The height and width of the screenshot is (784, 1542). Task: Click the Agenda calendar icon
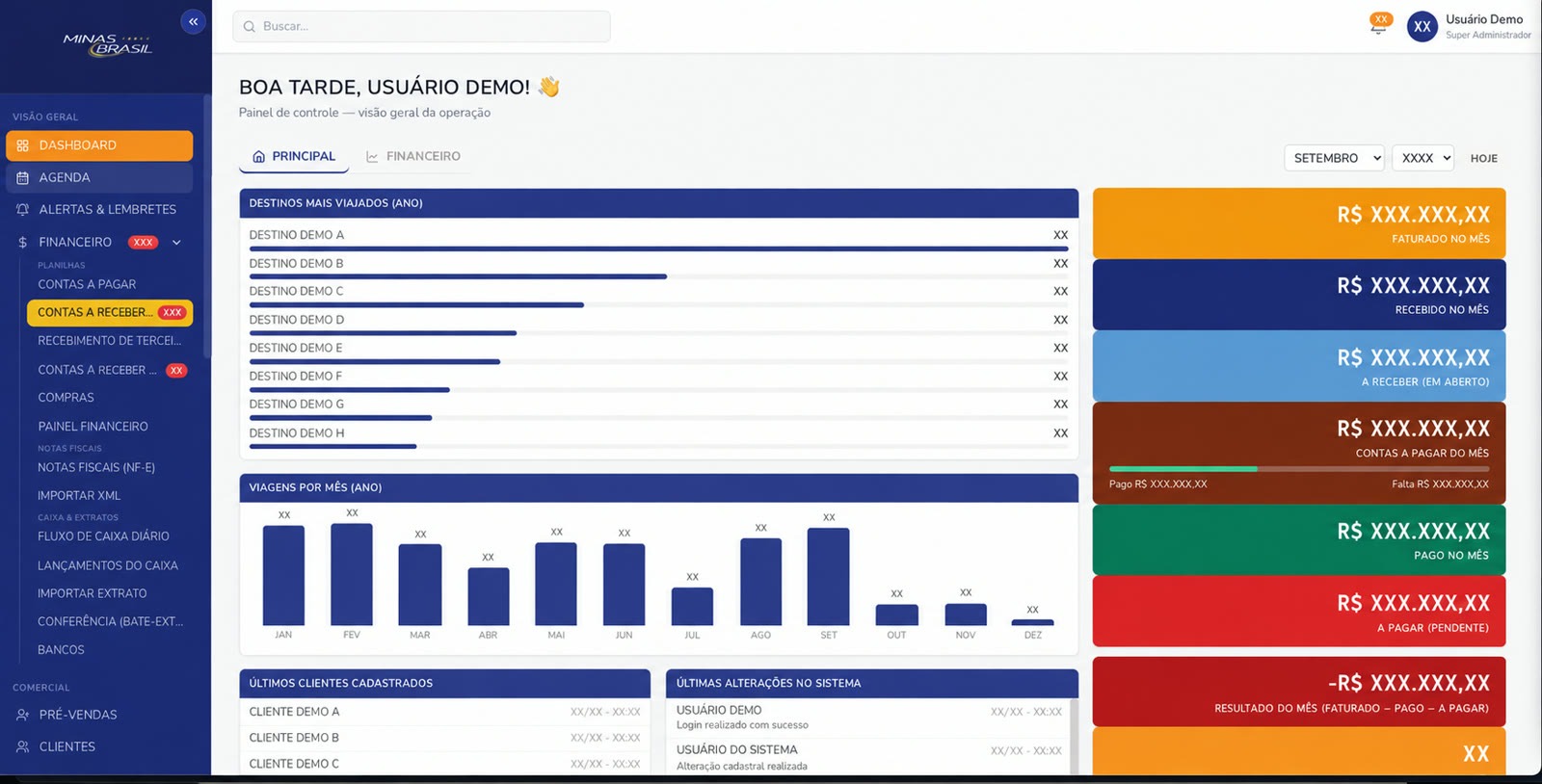[x=22, y=178]
